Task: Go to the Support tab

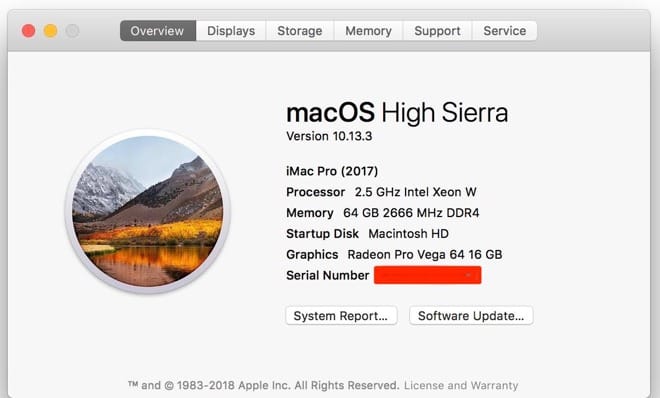Action: point(437,31)
